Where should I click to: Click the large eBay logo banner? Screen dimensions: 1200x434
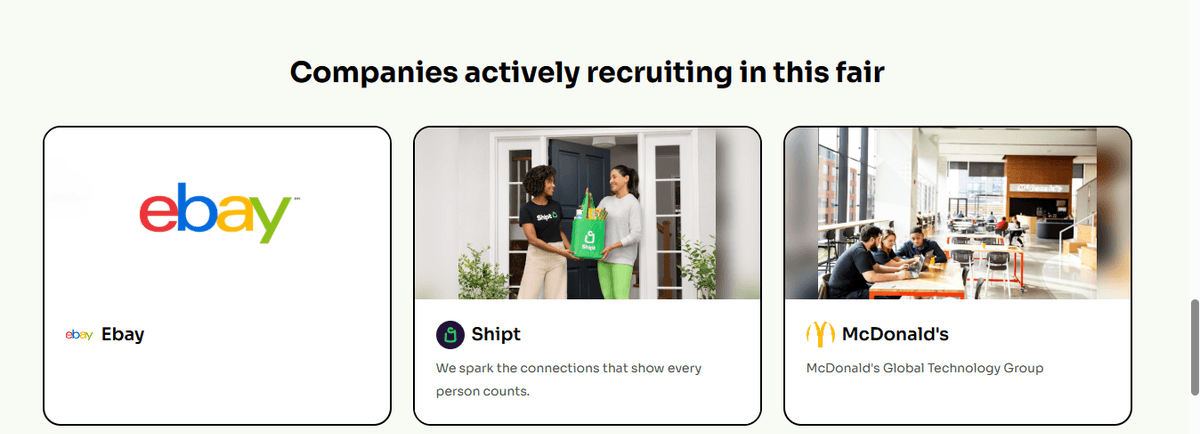(216, 211)
